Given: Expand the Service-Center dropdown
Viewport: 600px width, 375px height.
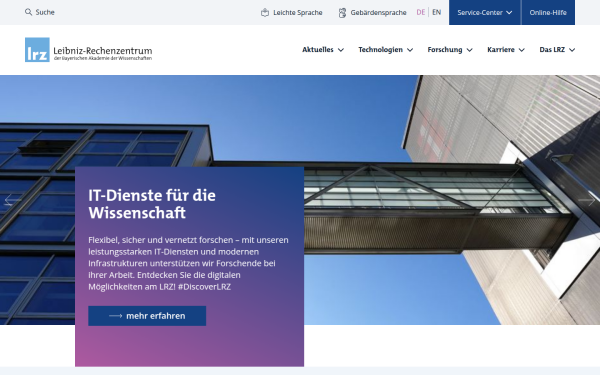Looking at the screenshot, I should [x=484, y=13].
